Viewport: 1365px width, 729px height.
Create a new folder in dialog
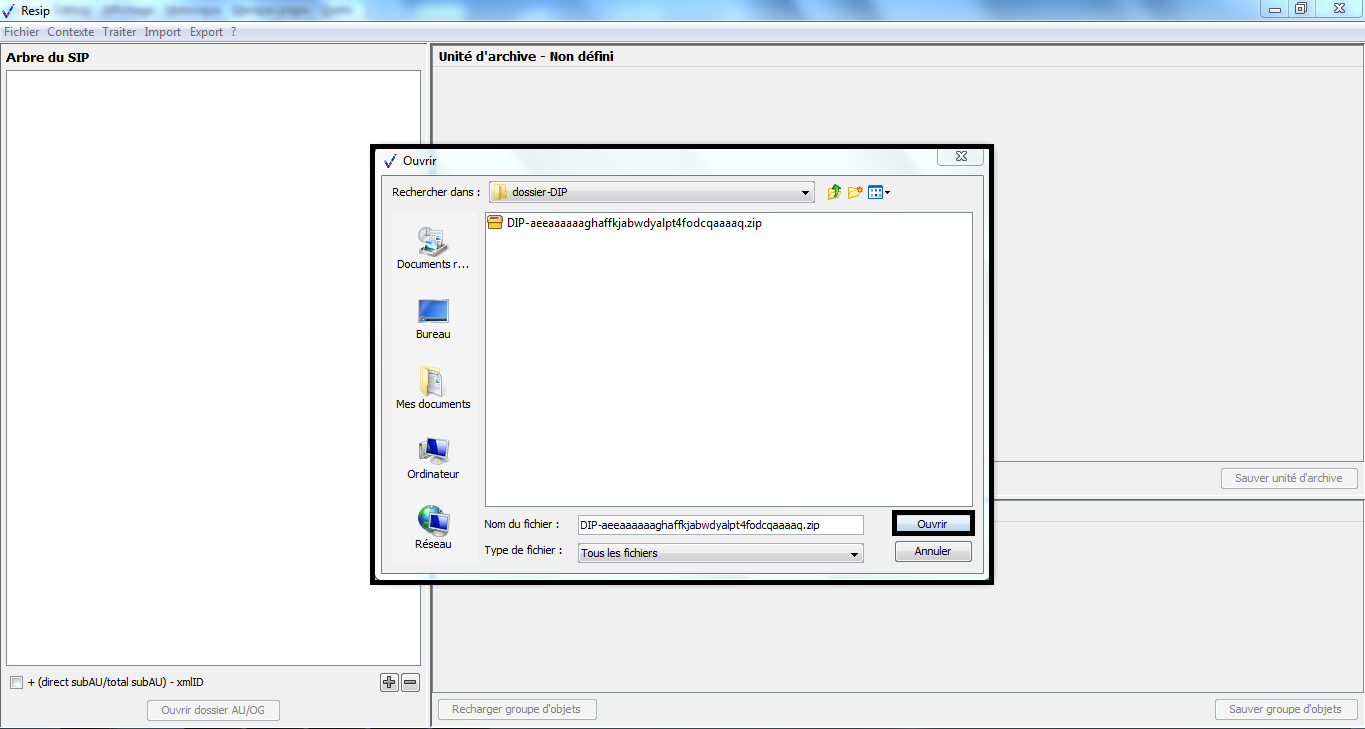click(855, 192)
